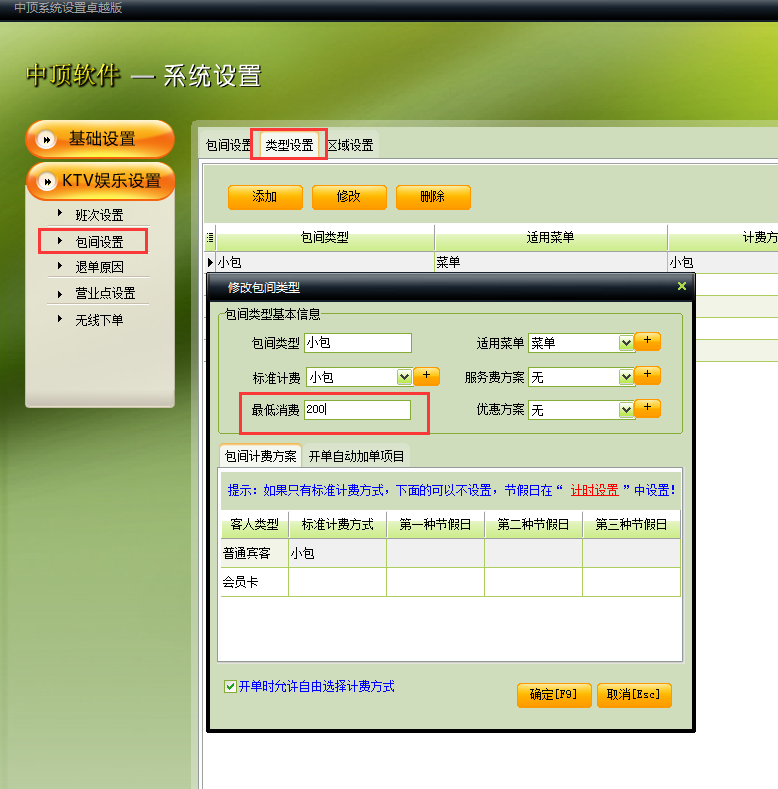Confirm with 确定[F9] button
The image size is (778, 789).
pos(554,695)
